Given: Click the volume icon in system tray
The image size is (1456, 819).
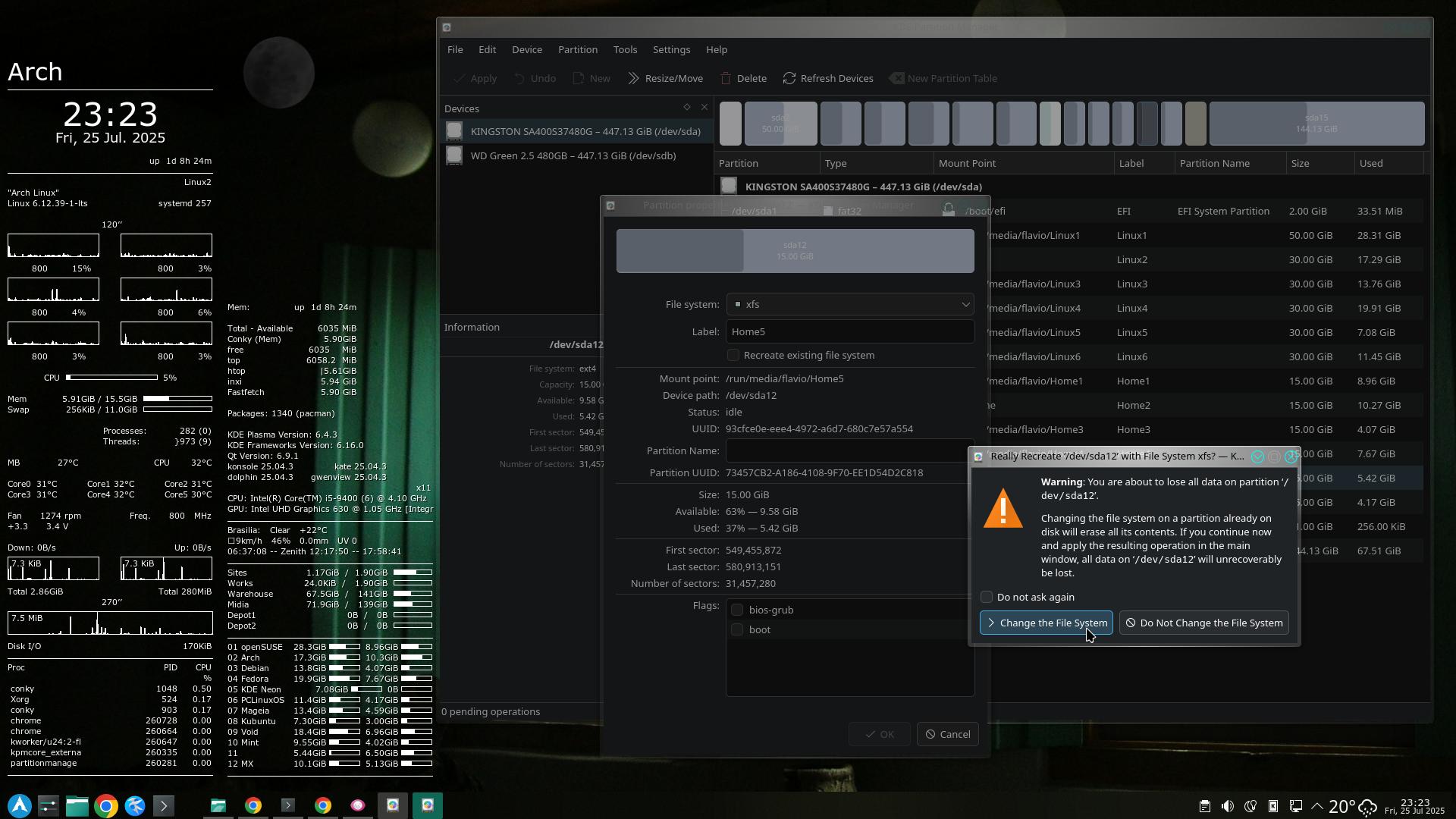Looking at the screenshot, I should 1227,806.
